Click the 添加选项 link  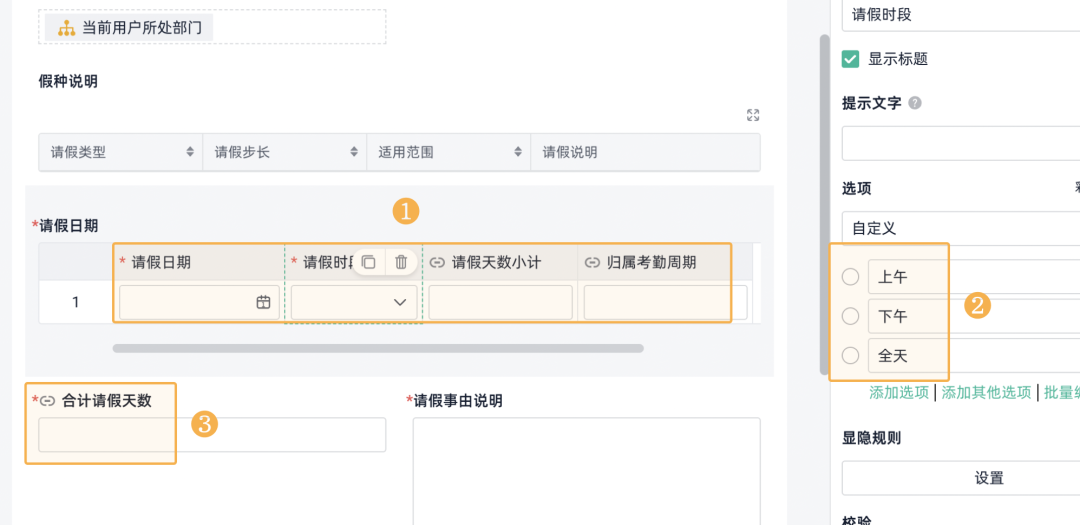[x=899, y=393]
